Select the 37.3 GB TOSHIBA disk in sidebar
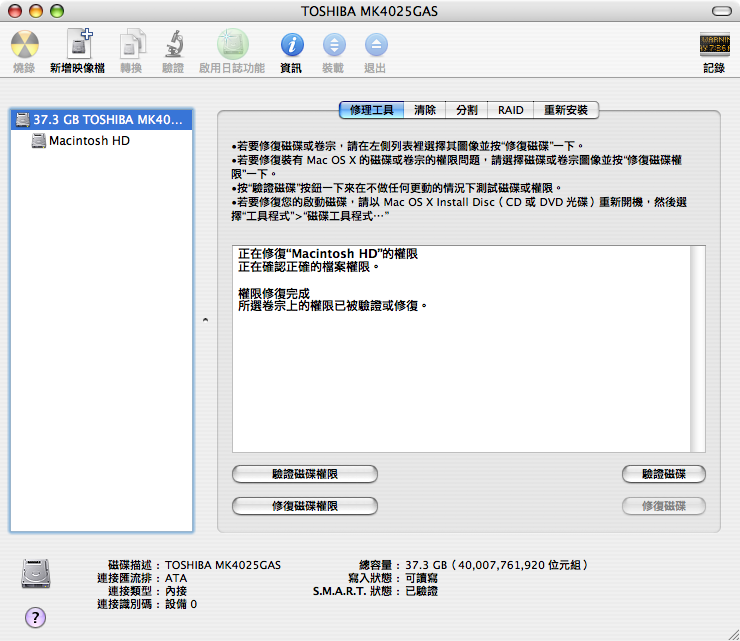 [101, 120]
